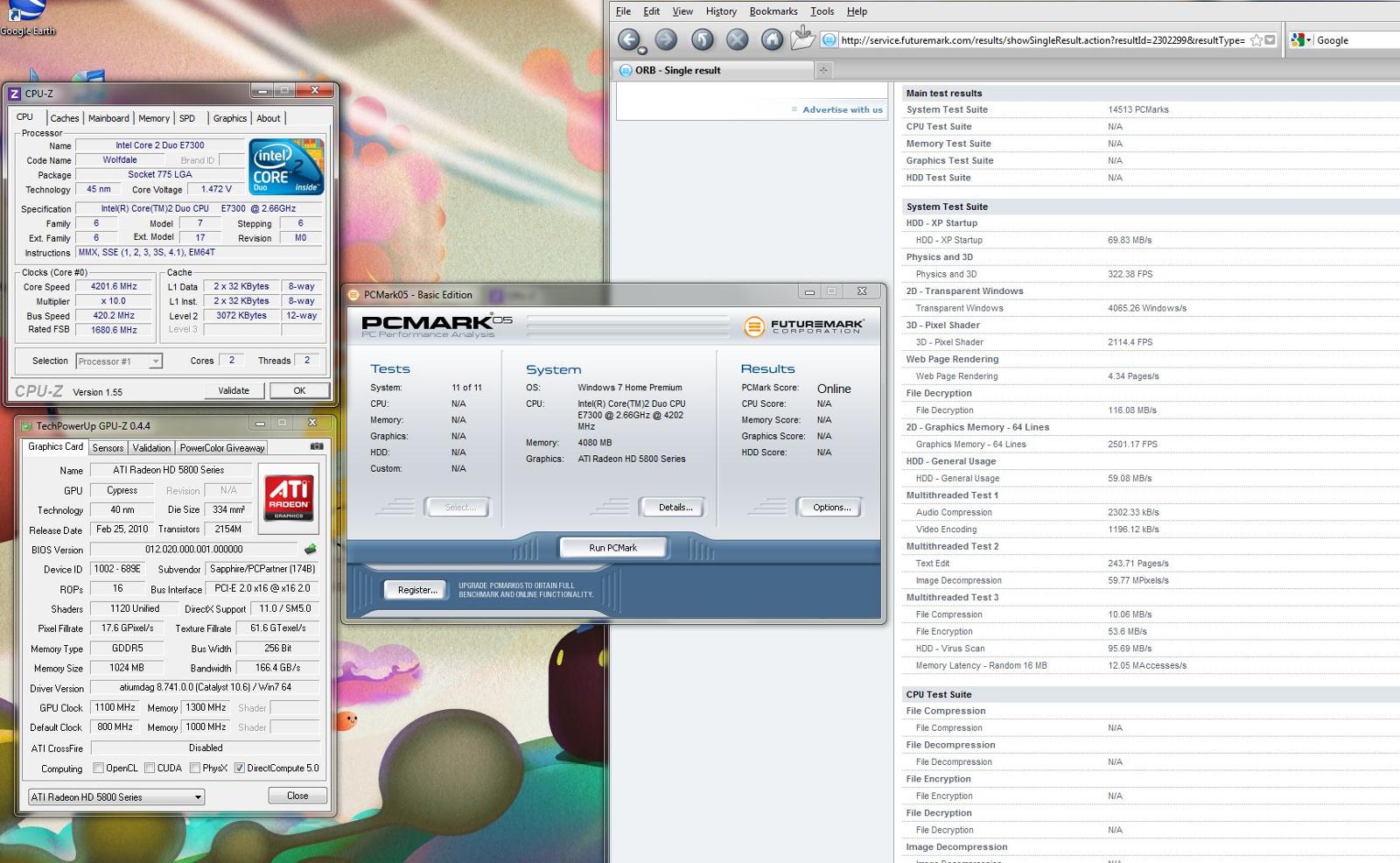Click the PCMark05 title bar icon
The image size is (1400, 863).
click(x=353, y=295)
